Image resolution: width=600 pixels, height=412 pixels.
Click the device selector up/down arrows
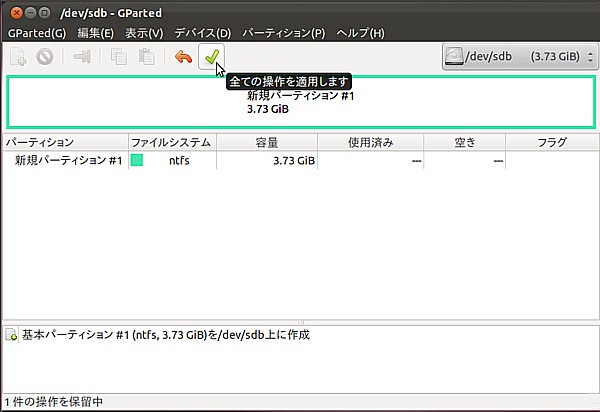tap(590, 57)
